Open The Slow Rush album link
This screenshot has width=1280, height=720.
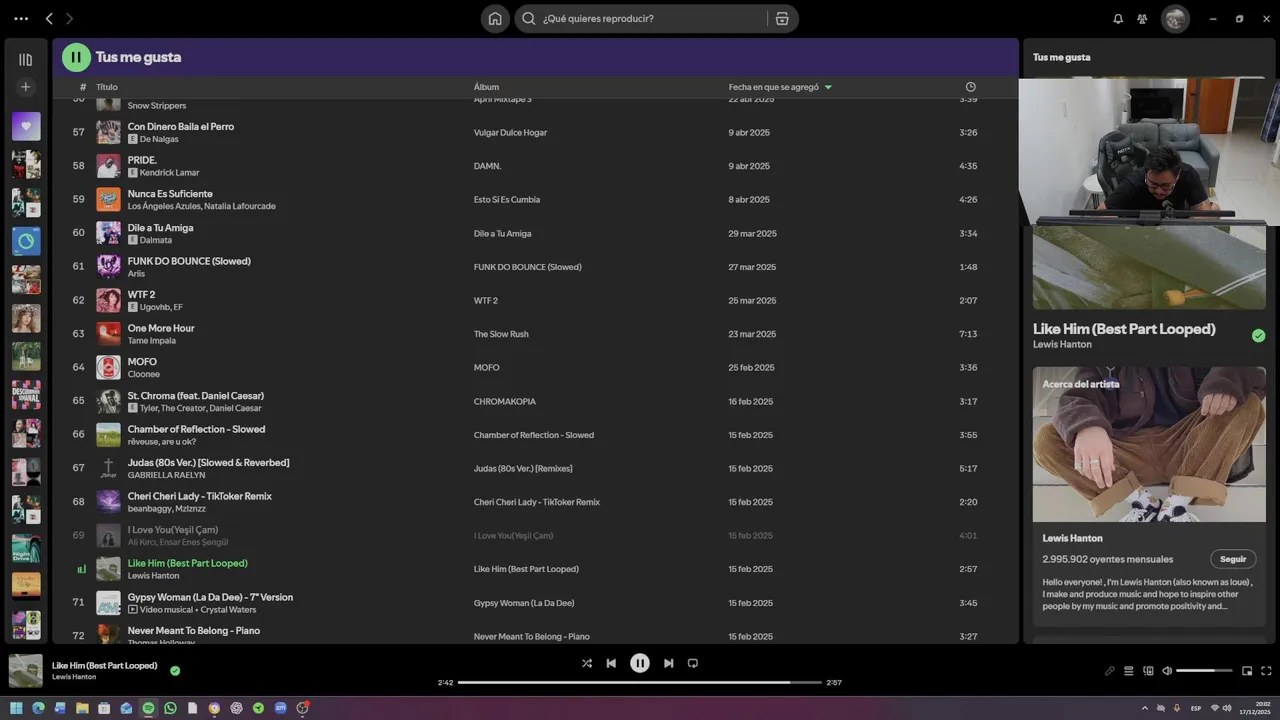click(x=501, y=334)
